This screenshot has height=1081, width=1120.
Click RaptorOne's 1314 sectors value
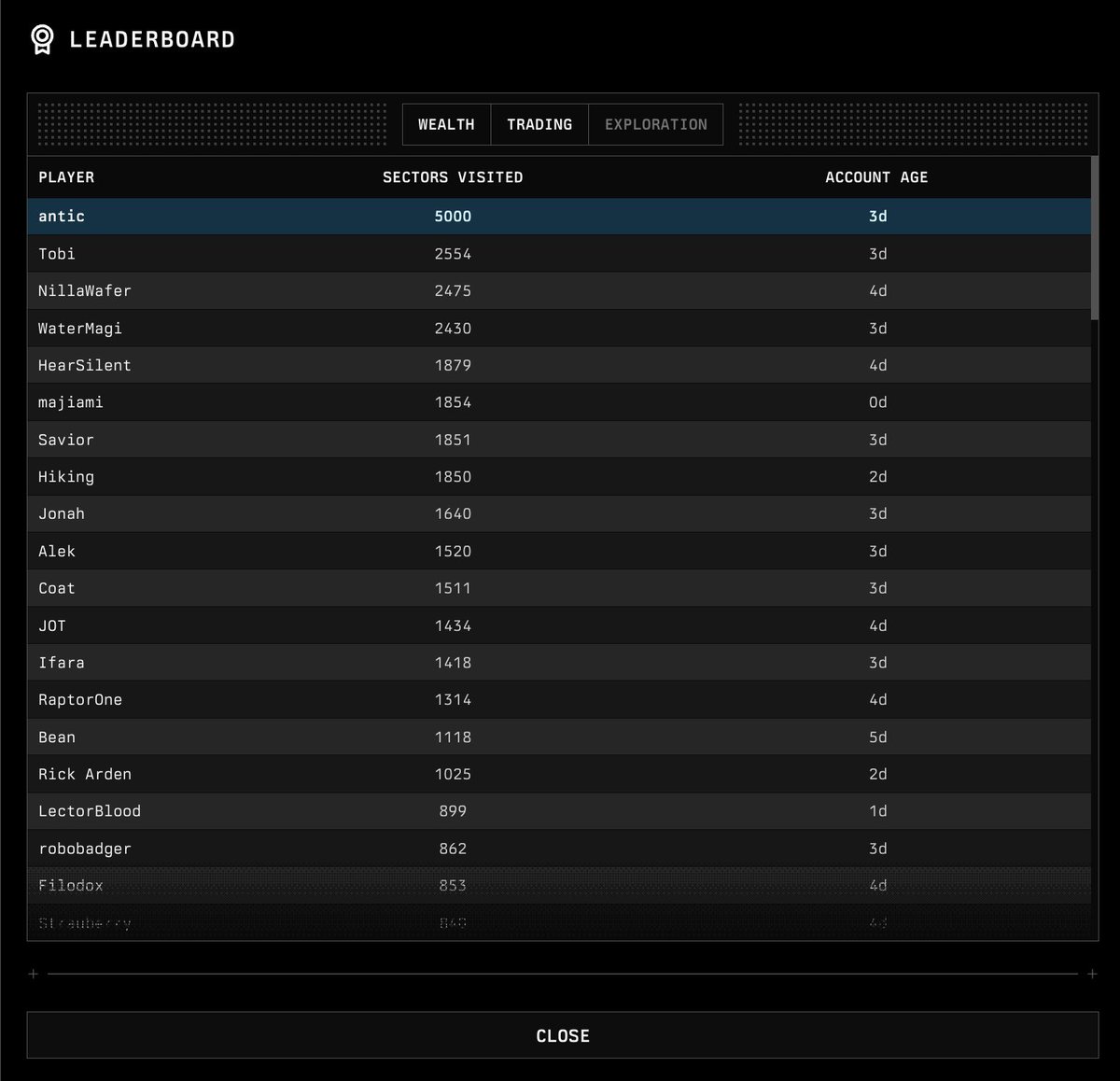(453, 699)
